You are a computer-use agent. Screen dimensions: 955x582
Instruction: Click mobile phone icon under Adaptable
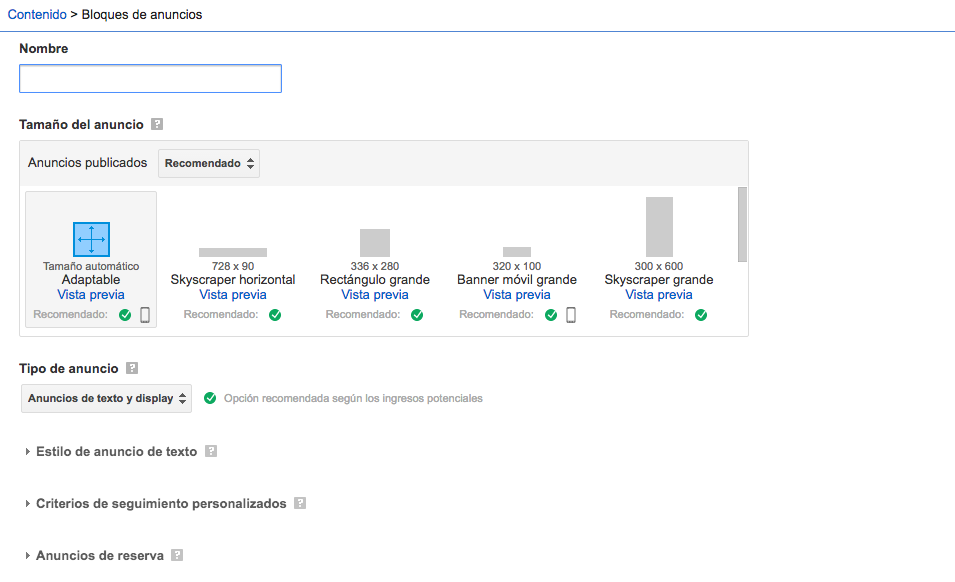coord(145,315)
